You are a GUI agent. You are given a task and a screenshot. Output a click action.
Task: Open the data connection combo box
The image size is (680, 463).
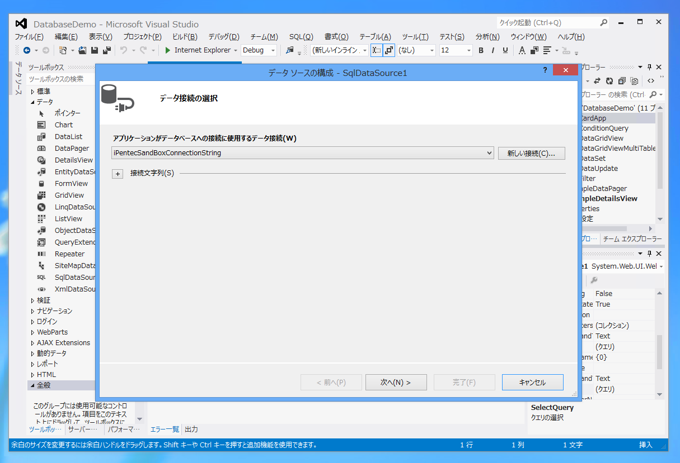pos(303,153)
